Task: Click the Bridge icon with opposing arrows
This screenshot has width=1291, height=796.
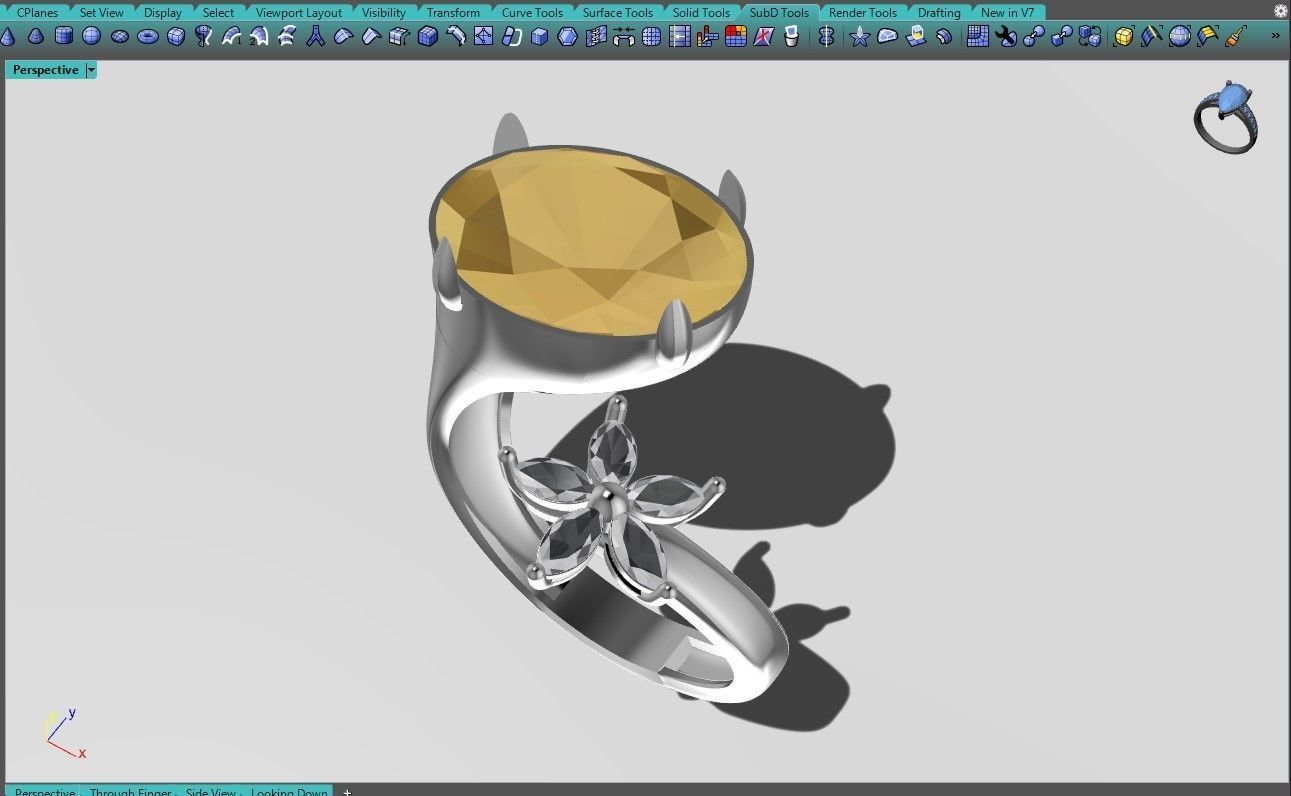Action: 624,37
